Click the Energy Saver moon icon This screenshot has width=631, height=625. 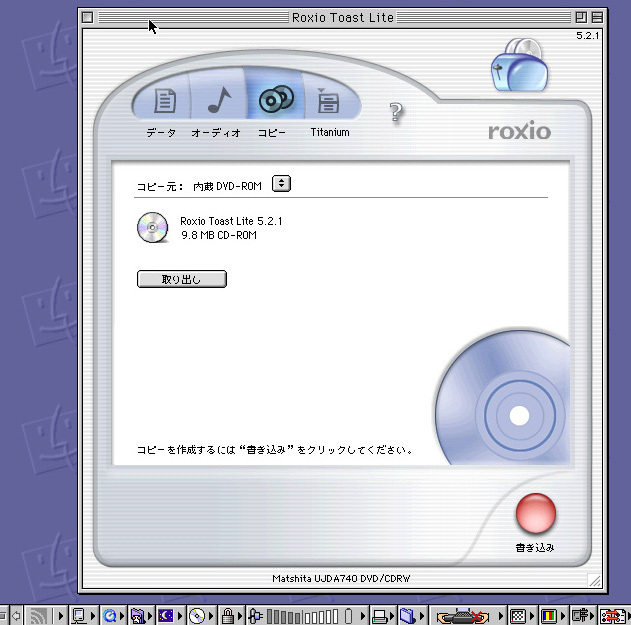coord(166,616)
